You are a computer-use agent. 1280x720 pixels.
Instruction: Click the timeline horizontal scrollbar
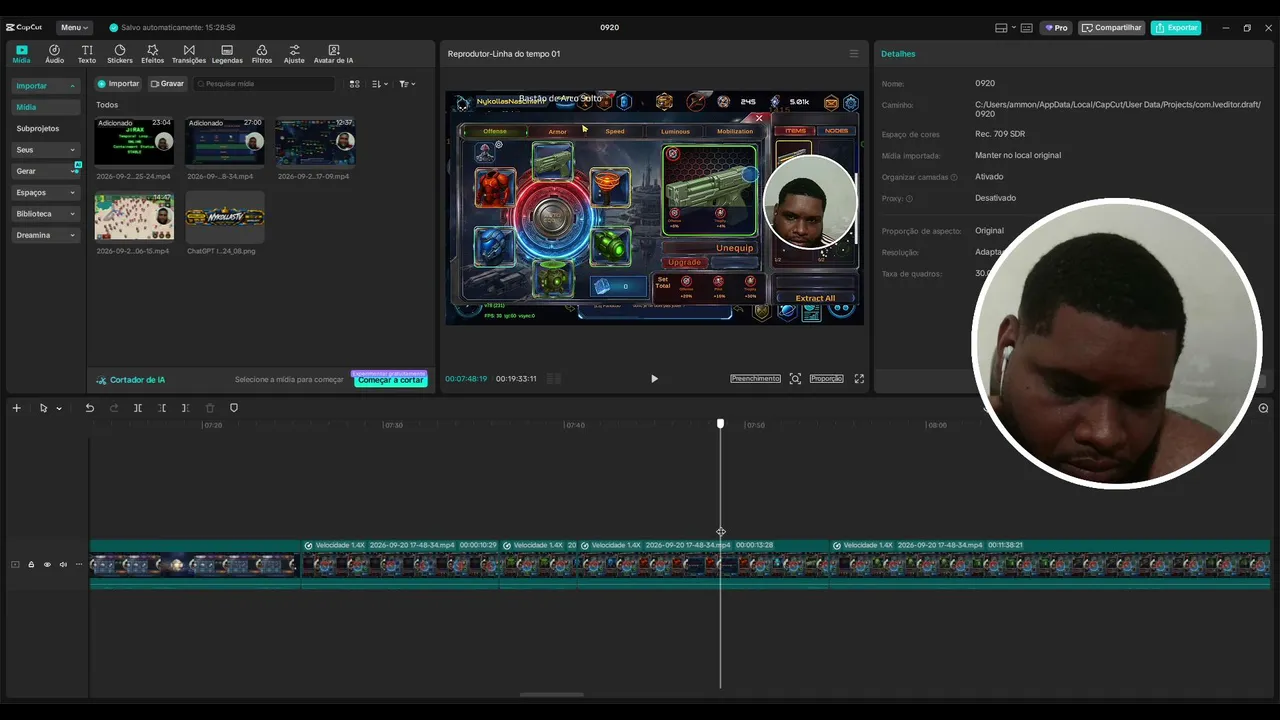551,695
